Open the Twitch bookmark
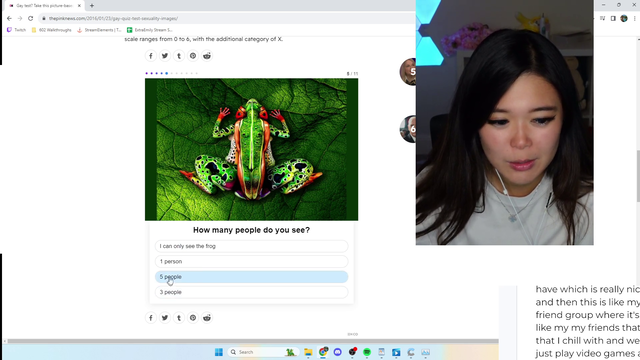This screenshot has height=360, width=640. [x=16, y=30]
